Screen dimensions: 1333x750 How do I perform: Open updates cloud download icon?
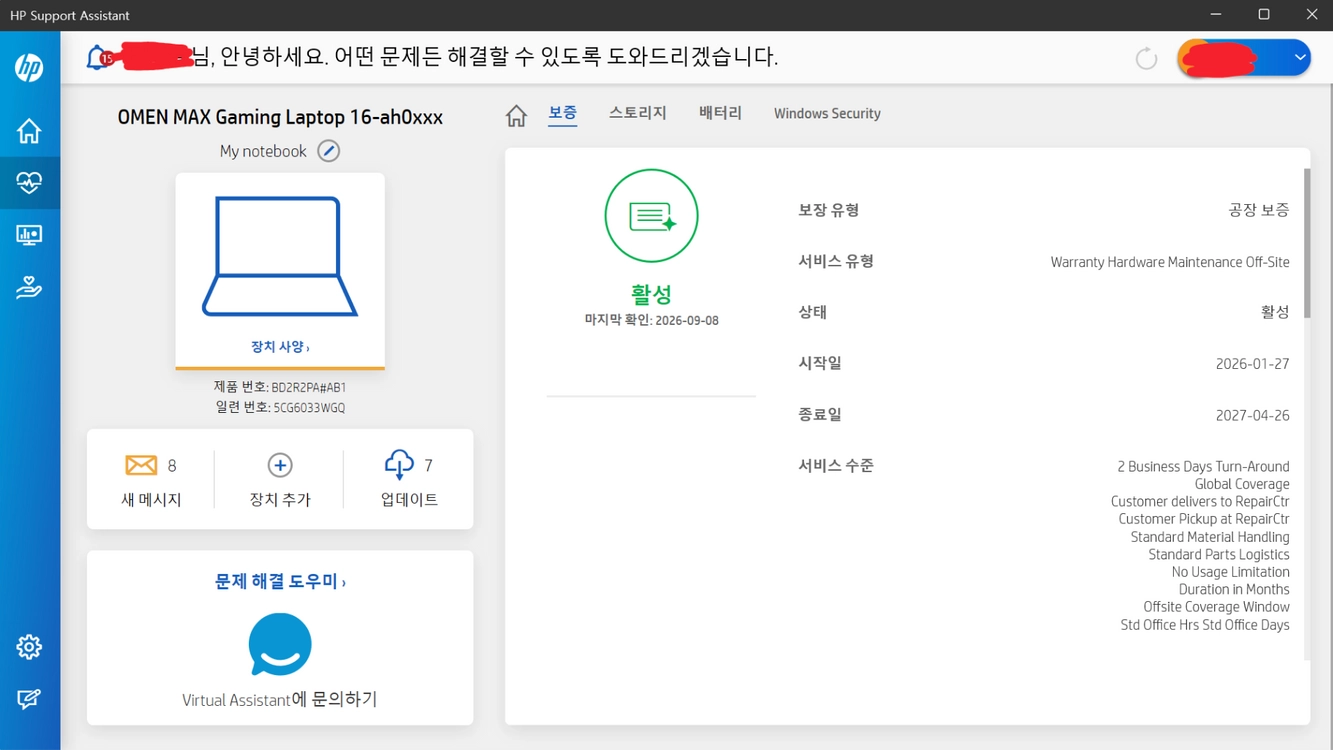(x=399, y=464)
